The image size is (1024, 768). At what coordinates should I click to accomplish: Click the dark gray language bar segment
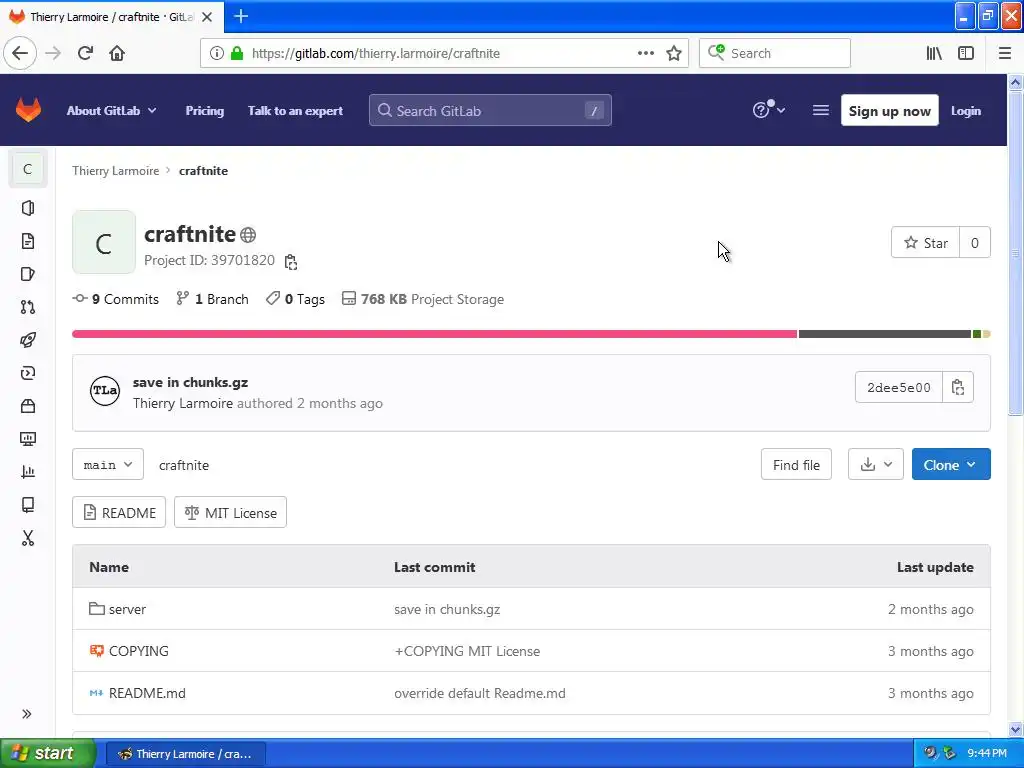point(884,334)
